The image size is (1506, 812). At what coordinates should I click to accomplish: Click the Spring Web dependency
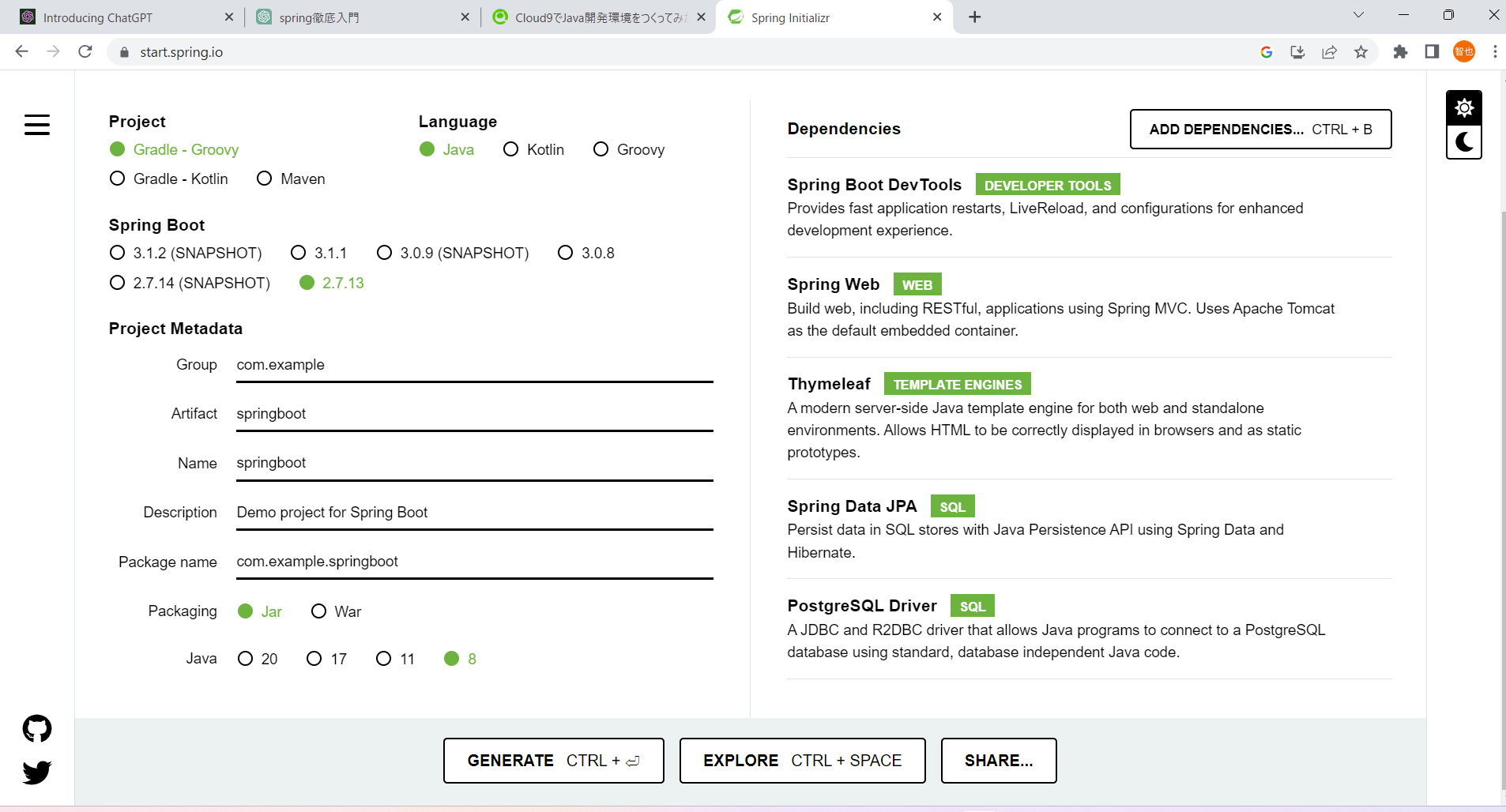pyautogui.click(x=1090, y=307)
